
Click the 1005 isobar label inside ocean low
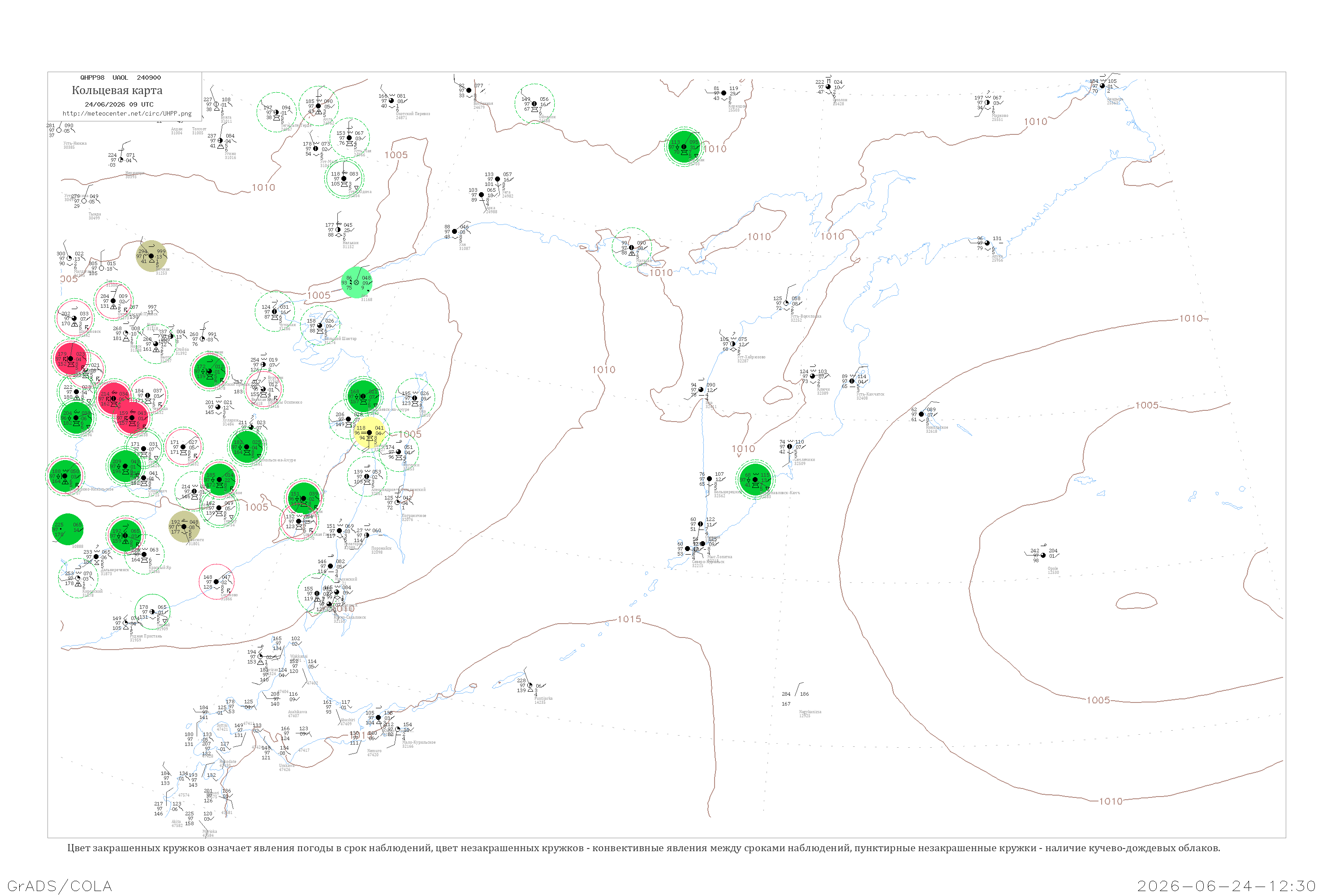coord(1147,406)
